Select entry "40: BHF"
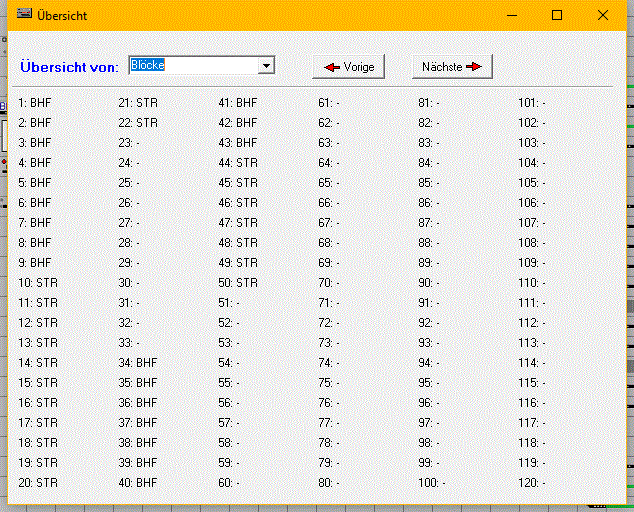This screenshot has height=512, width=634. coord(137,483)
